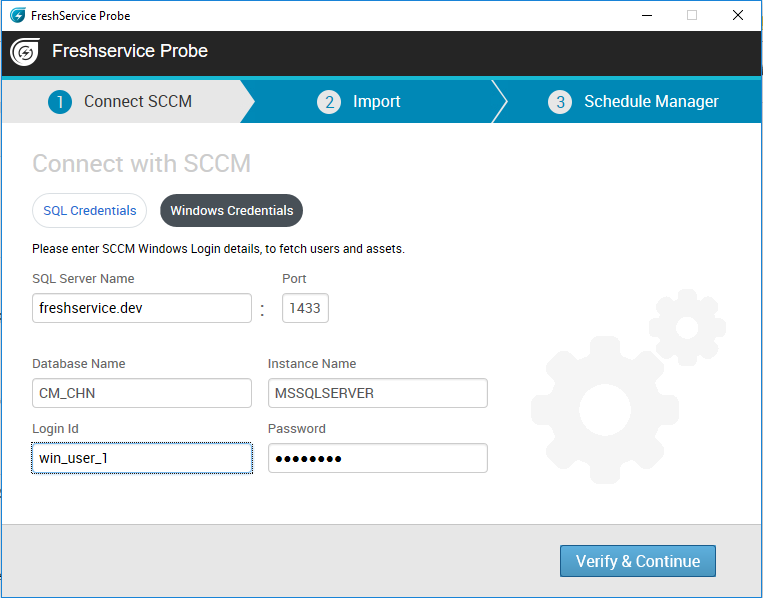The height and width of the screenshot is (598, 763).
Task: Click the step 1 number circle
Action: coord(60,102)
